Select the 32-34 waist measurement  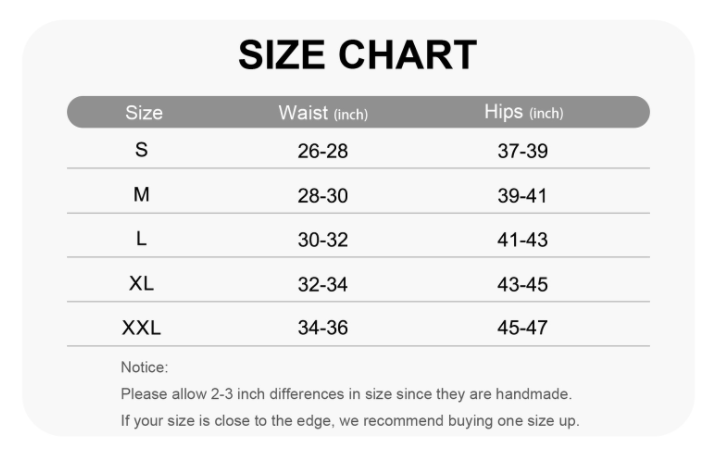tap(322, 284)
